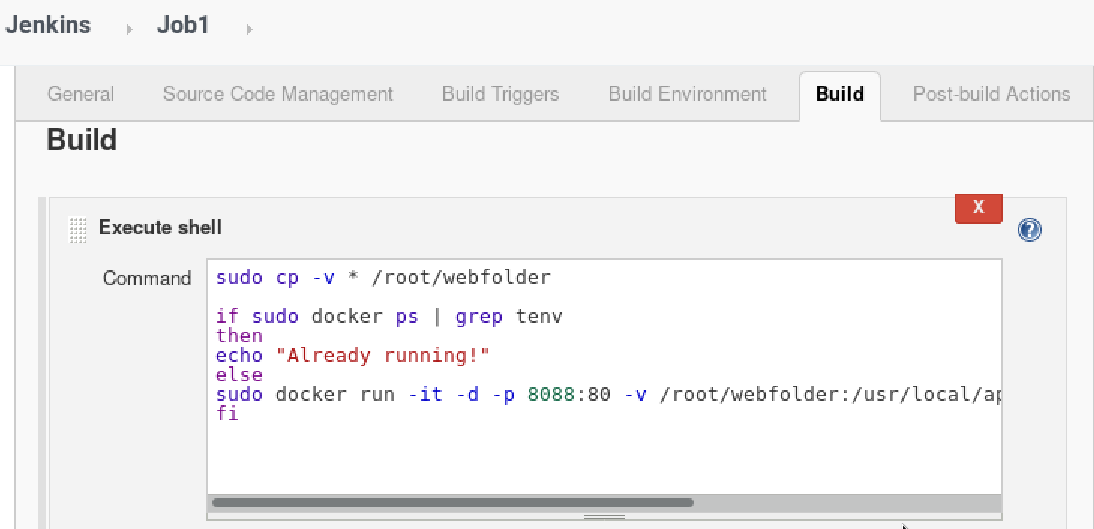Expand the arrow after Job1 breadcrumb

point(250,29)
